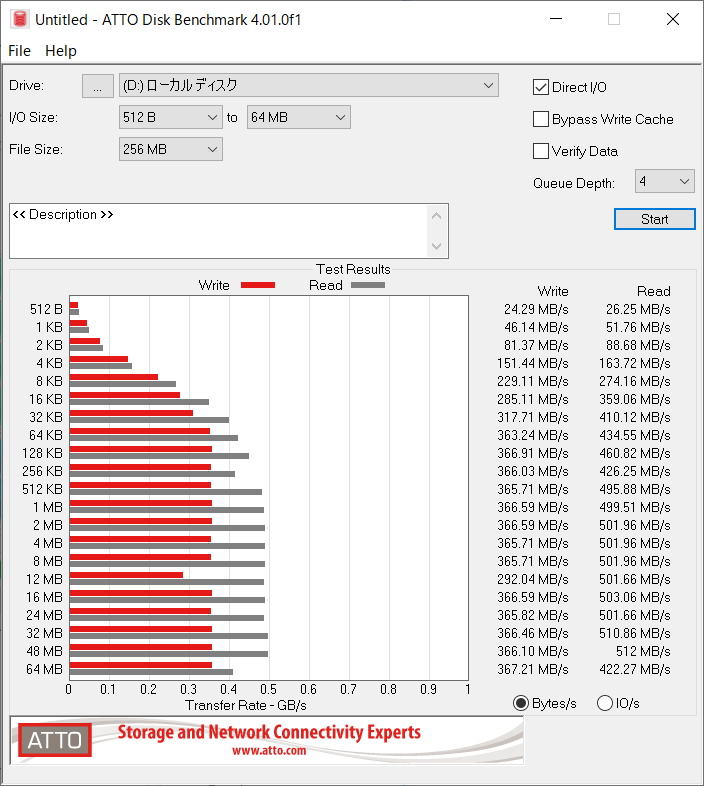Click the drive browse "..." button
Viewport: 704px width, 786px height.
point(97,86)
